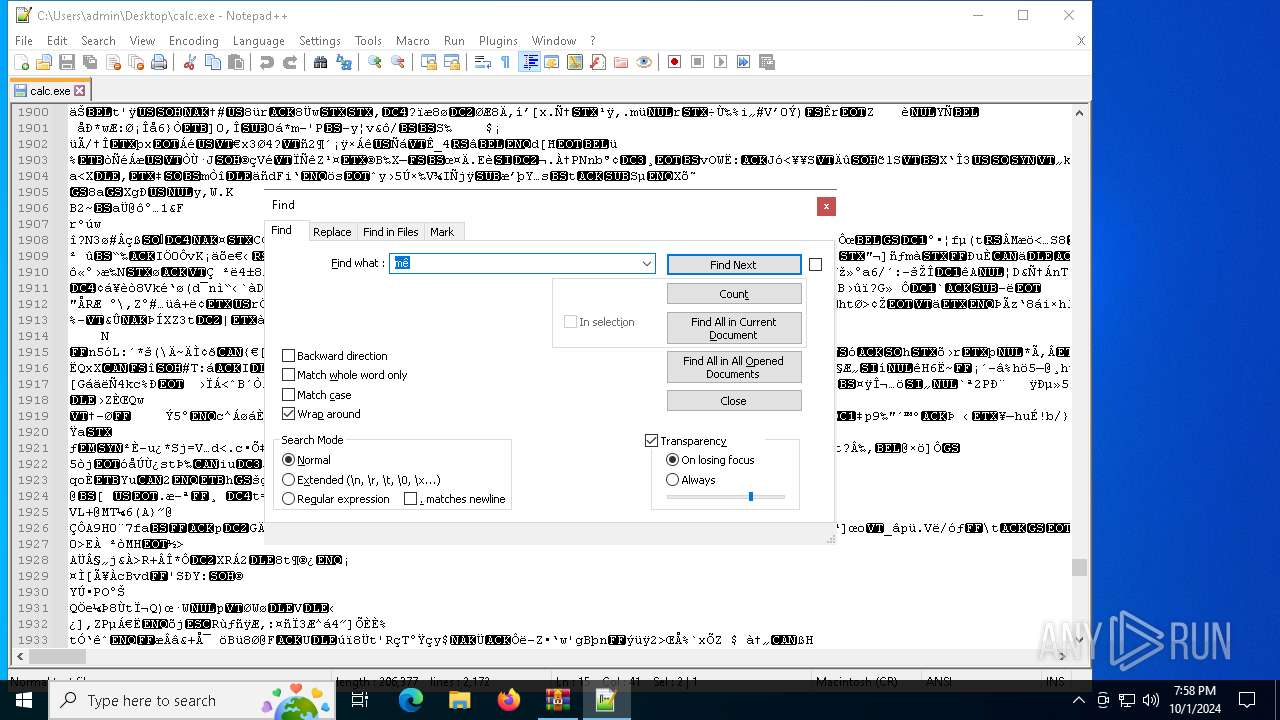Toggle monitoring eye icon
Screen dimensions: 1280x720
point(644,62)
